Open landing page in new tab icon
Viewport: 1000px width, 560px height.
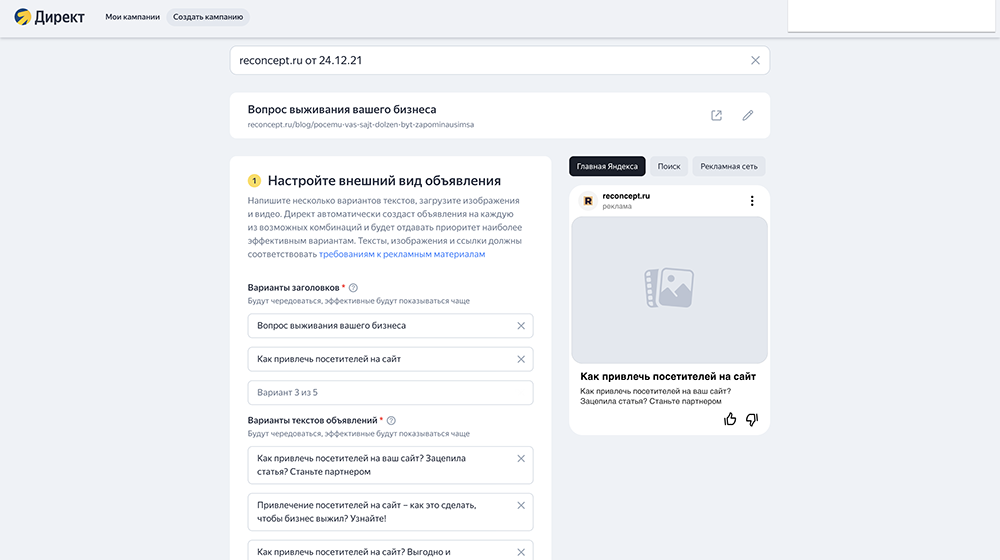(716, 116)
